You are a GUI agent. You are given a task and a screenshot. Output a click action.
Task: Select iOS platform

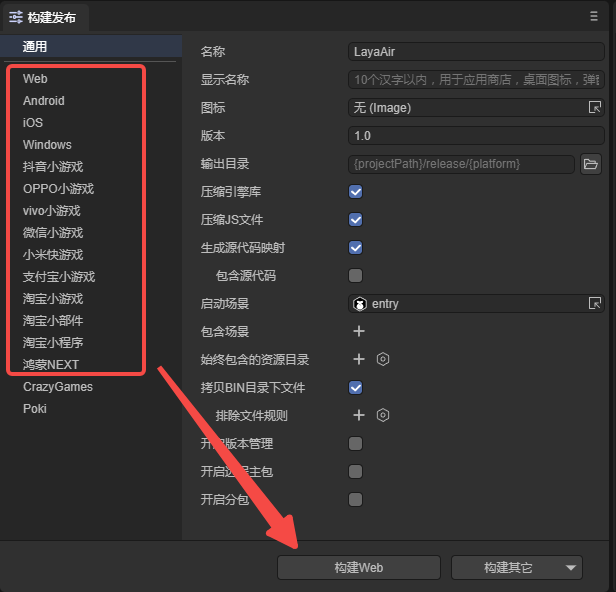33,123
